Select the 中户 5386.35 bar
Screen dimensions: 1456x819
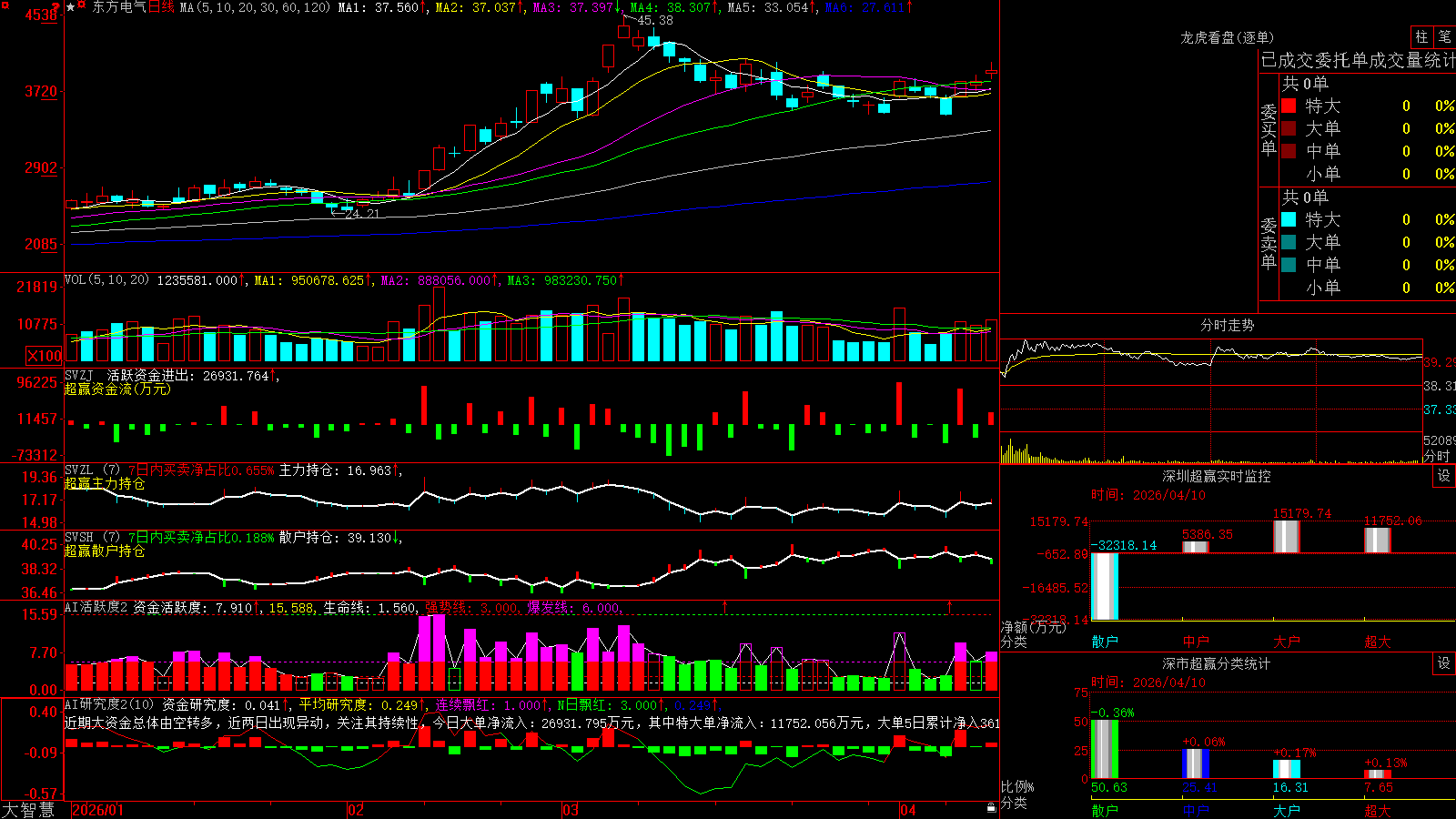(x=1196, y=547)
